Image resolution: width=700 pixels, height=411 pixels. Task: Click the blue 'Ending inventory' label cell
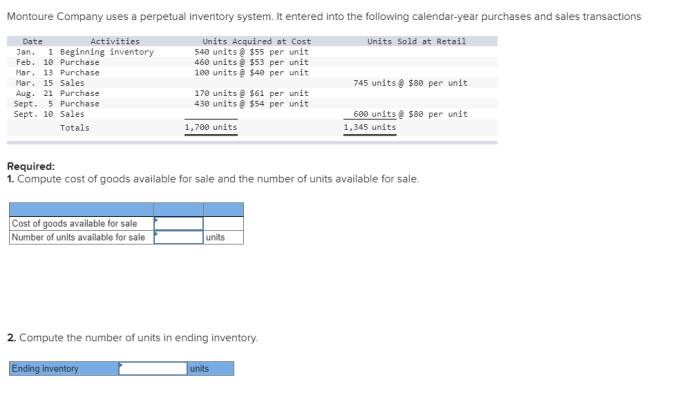(64, 369)
